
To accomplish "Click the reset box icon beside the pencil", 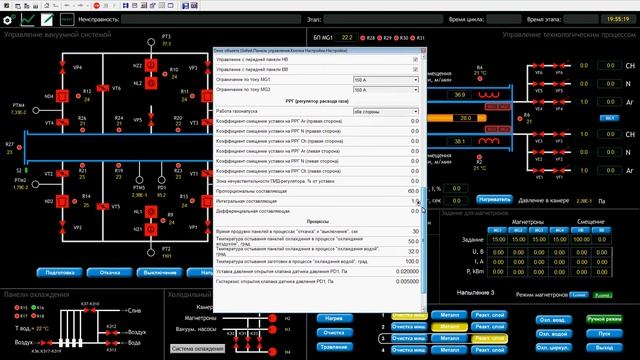I will tap(67, 20).
